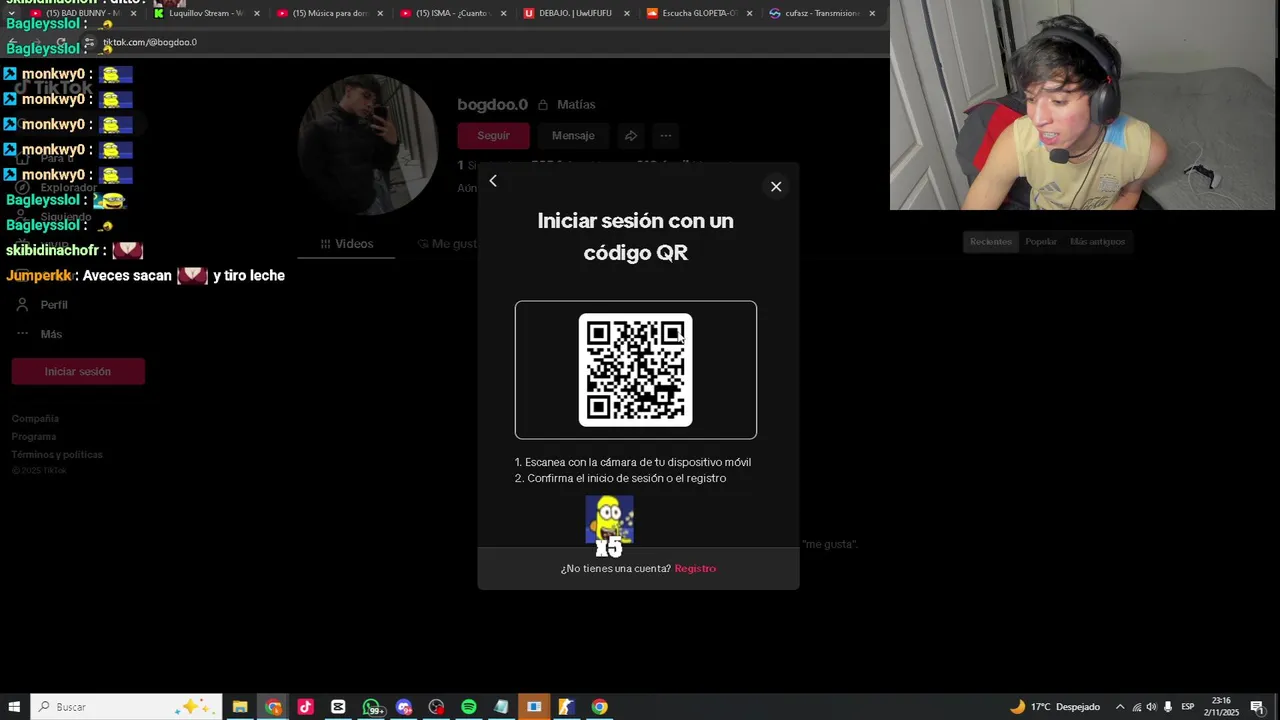Open the site info icon in address bar
Image resolution: width=1280 pixels, height=720 pixels.
pos(89,43)
